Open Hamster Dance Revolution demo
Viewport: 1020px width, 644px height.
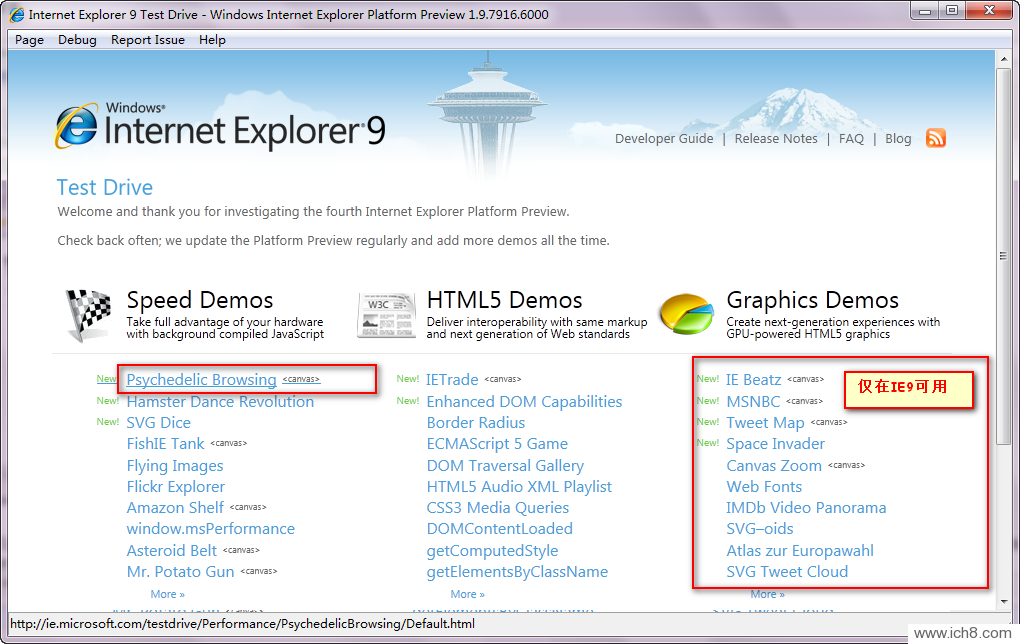coord(220,401)
